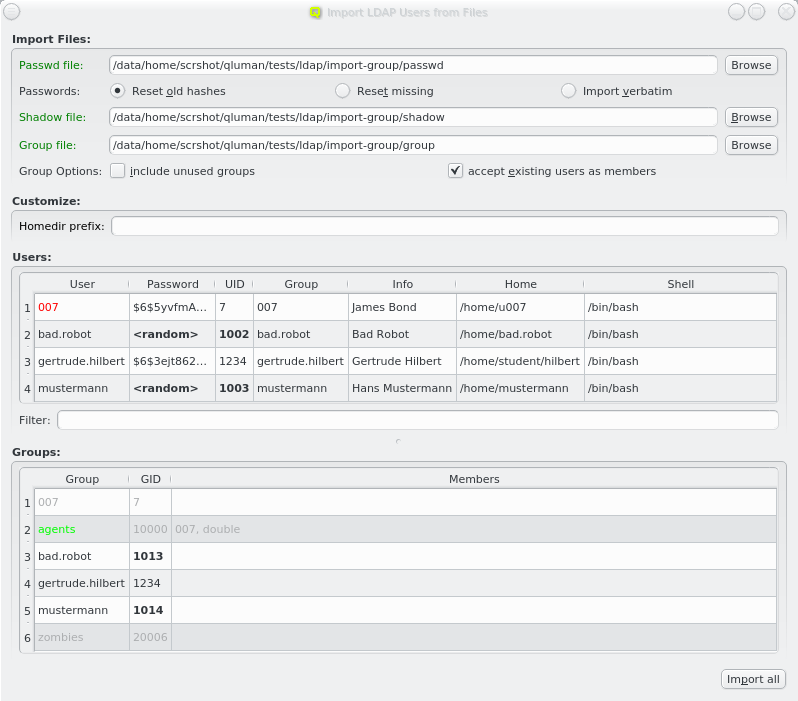This screenshot has height=701, width=798.
Task: Click the UID 1003 cell
Action: 234,388
